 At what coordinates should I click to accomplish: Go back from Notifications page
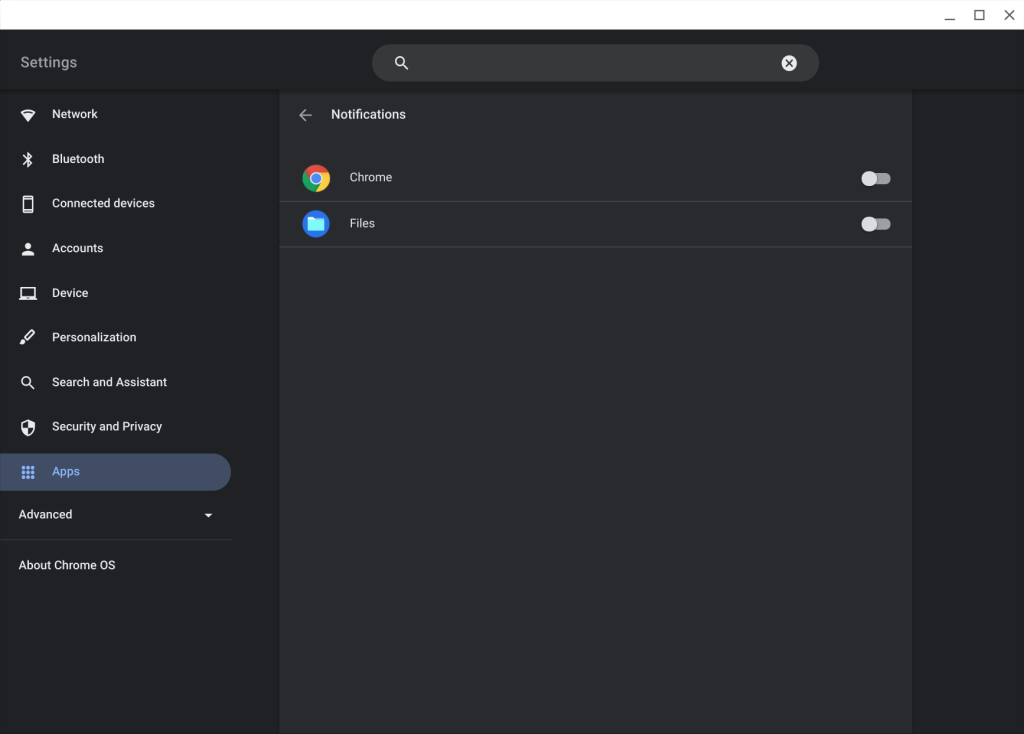click(x=306, y=115)
